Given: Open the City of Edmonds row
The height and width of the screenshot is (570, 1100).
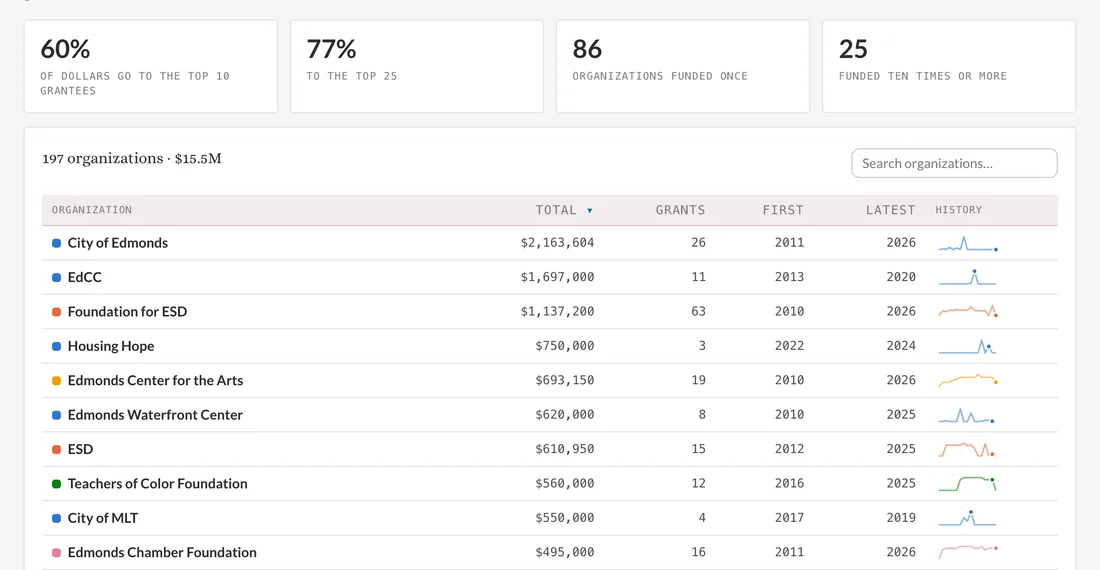Looking at the screenshot, I should (x=549, y=243).
